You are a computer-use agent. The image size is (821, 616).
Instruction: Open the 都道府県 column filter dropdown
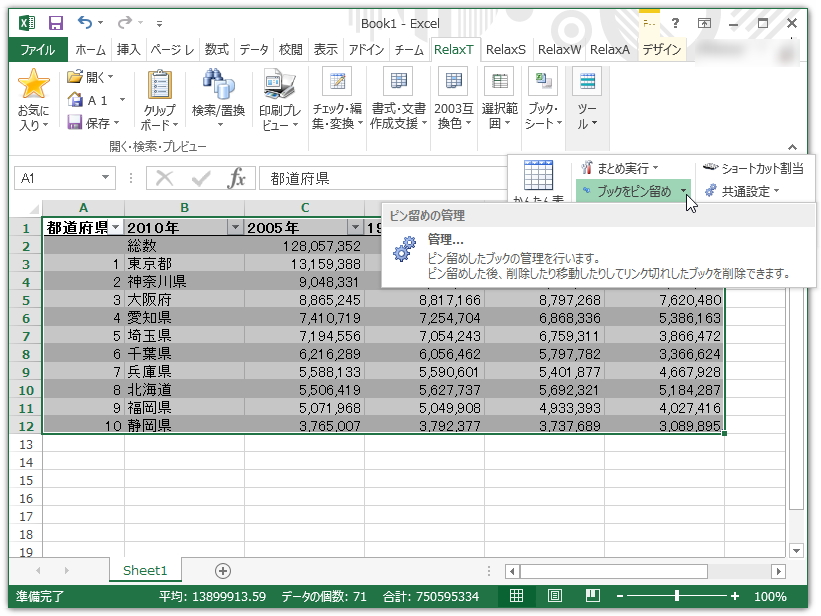click(x=116, y=227)
